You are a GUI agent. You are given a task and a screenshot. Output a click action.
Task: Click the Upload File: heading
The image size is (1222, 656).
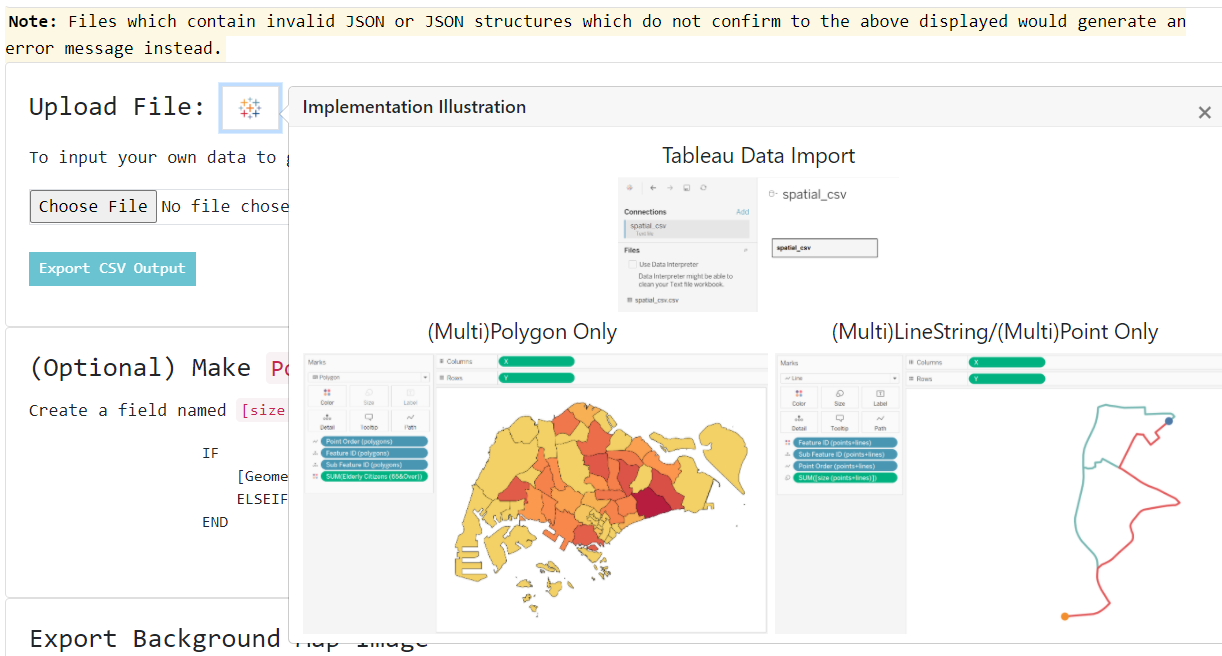(117, 107)
